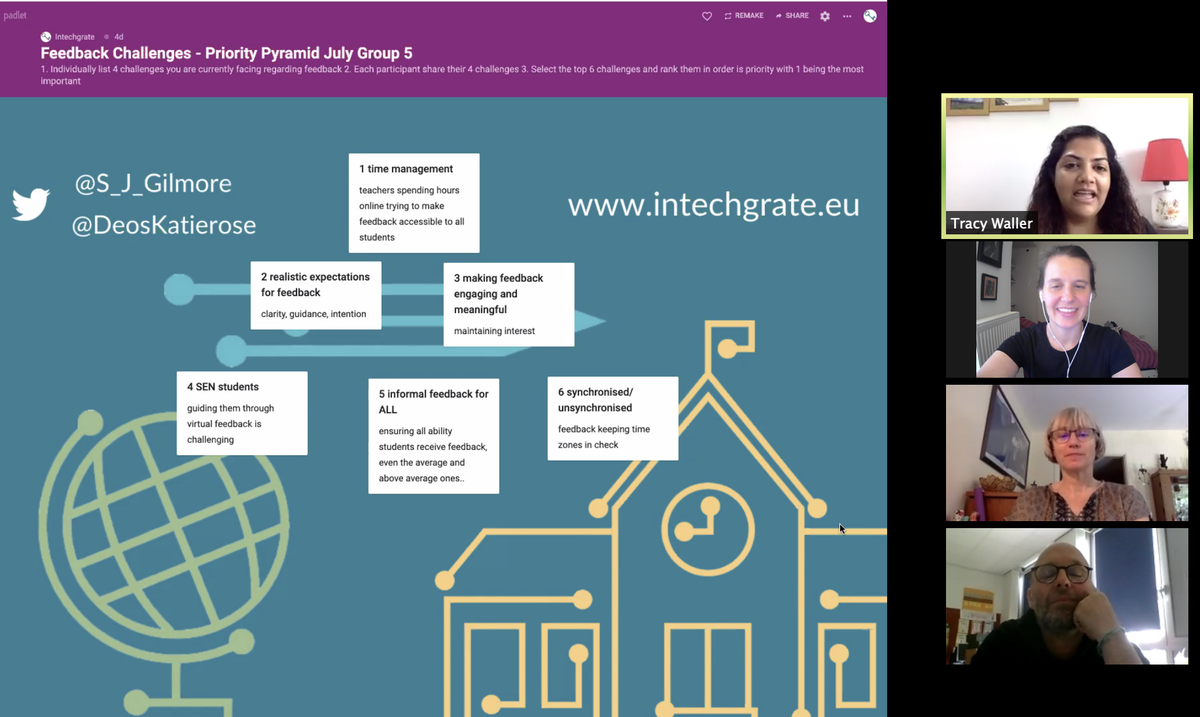Select Tracy Waller's video tile
This screenshot has width=1200, height=717.
point(1067,166)
